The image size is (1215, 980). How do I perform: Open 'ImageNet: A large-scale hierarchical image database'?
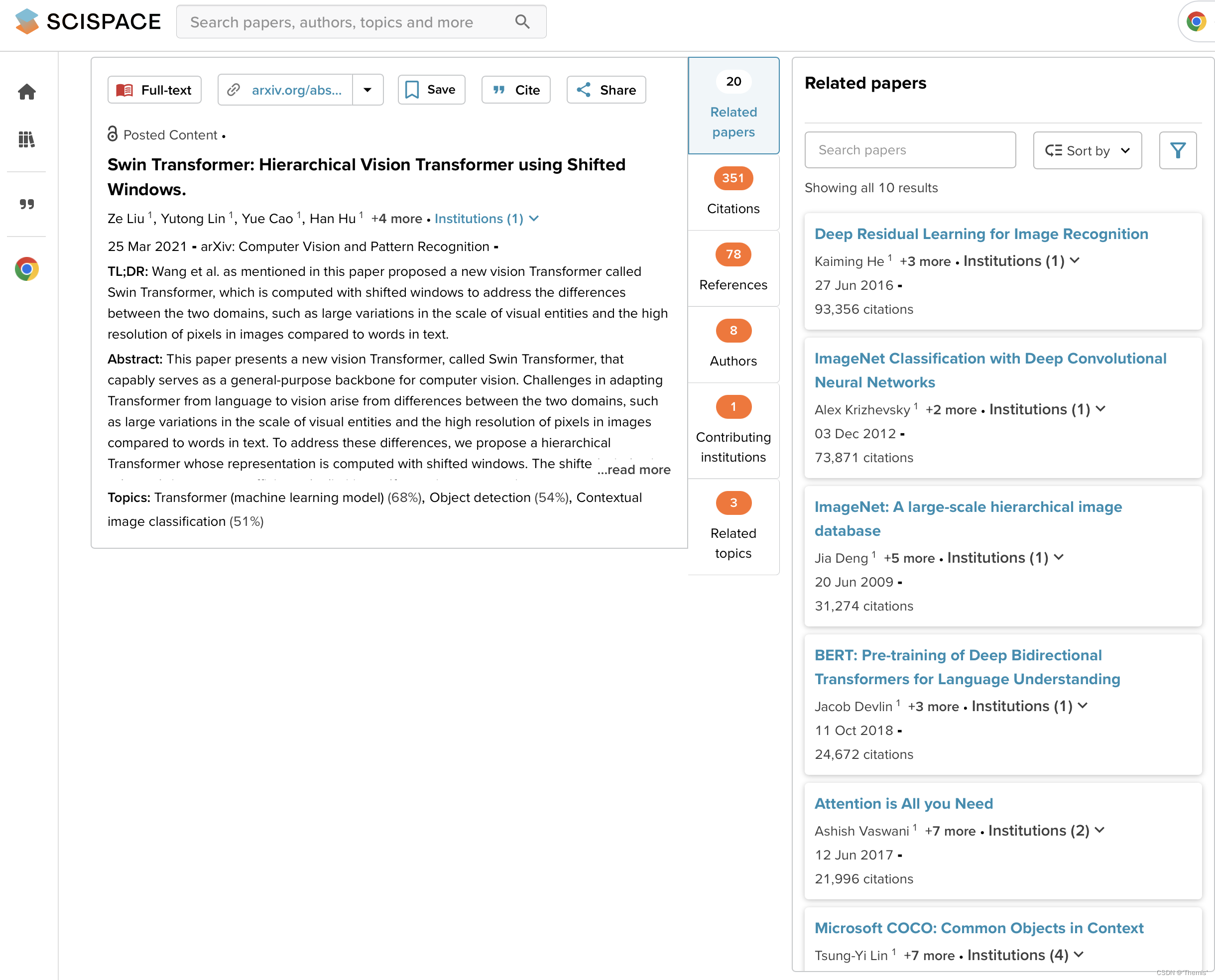[x=969, y=519]
